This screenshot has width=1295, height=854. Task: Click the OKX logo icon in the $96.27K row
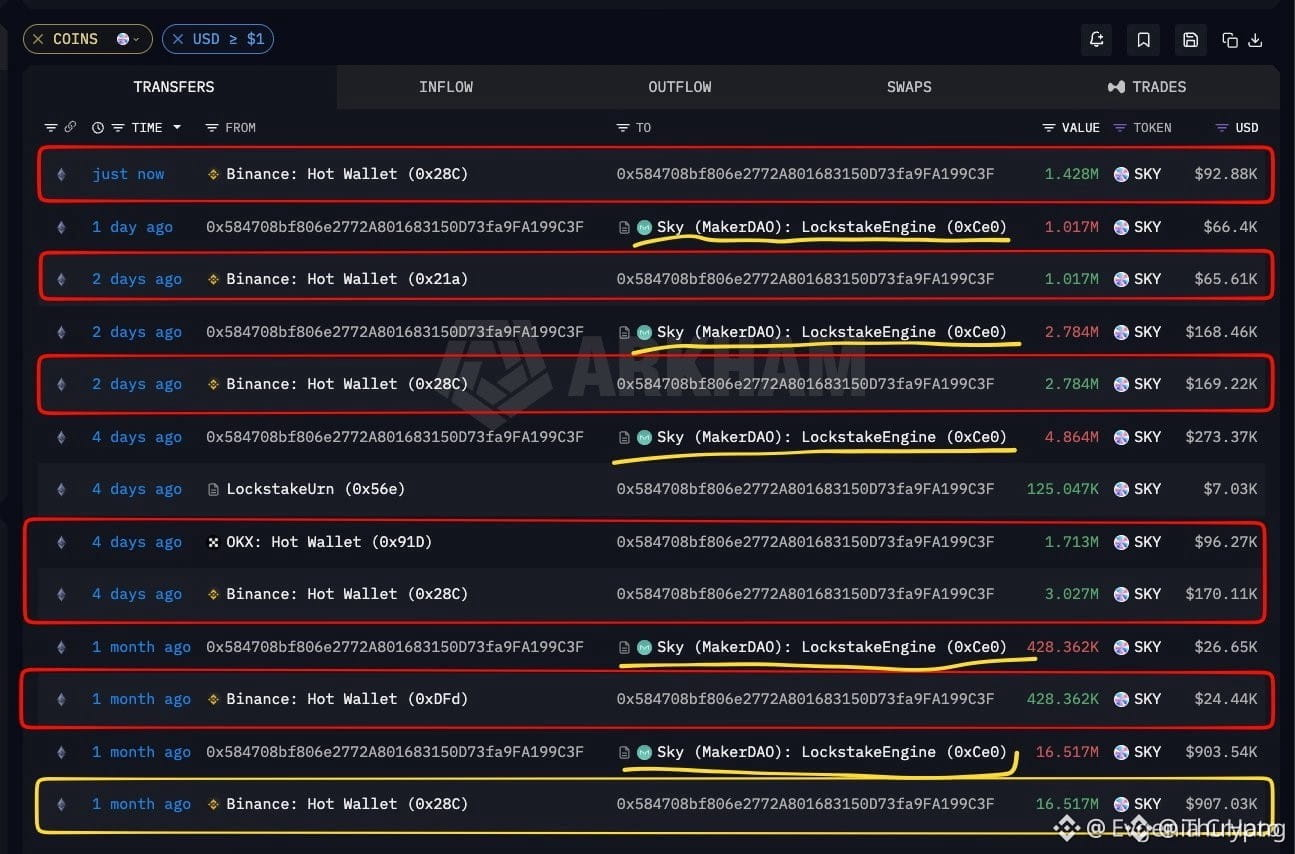[x=213, y=542]
